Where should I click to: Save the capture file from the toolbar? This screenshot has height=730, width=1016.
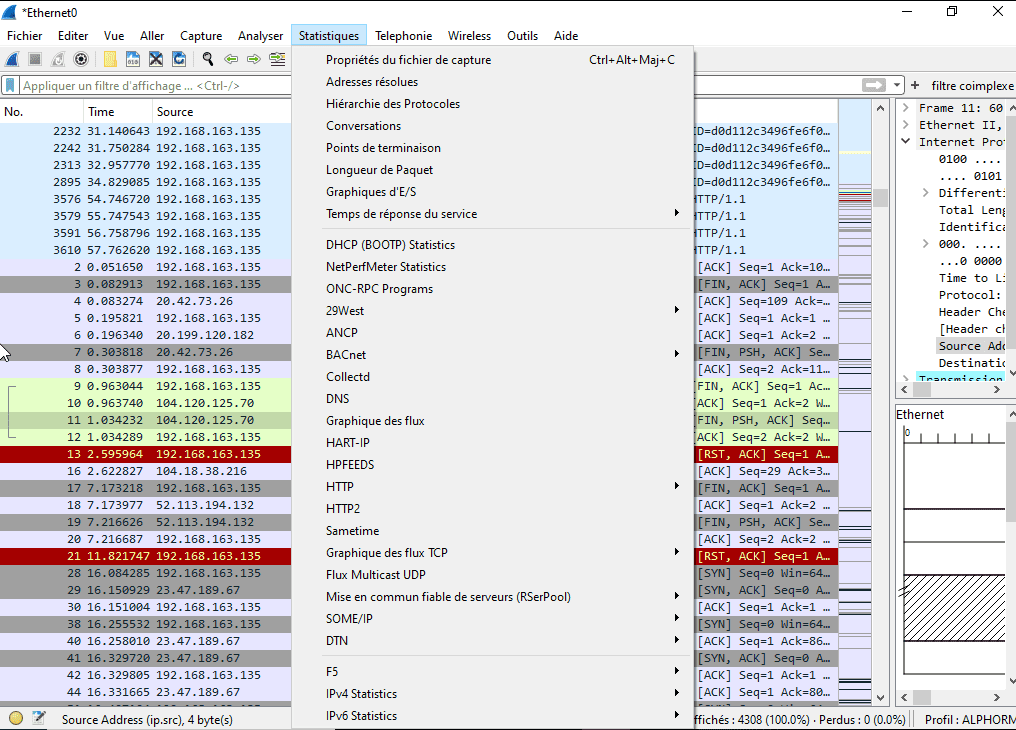click(x=133, y=60)
